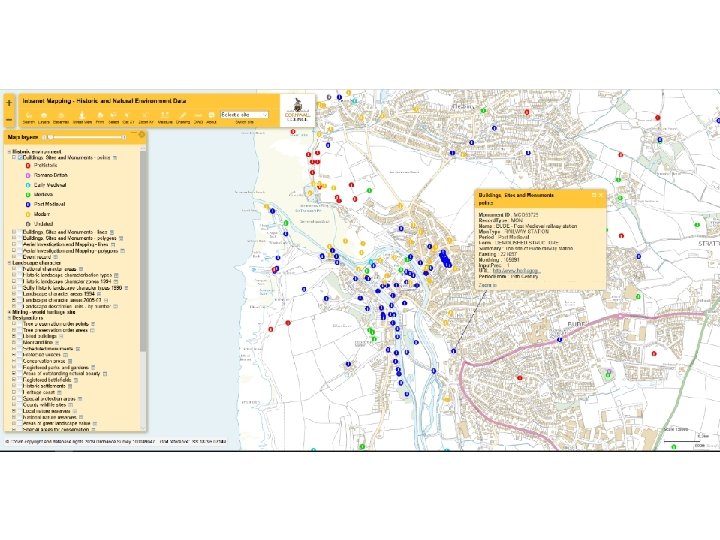Minimize the Map layers panel
Image resolution: width=720 pixels, height=540 pixels.
pyautogui.click(x=134, y=135)
